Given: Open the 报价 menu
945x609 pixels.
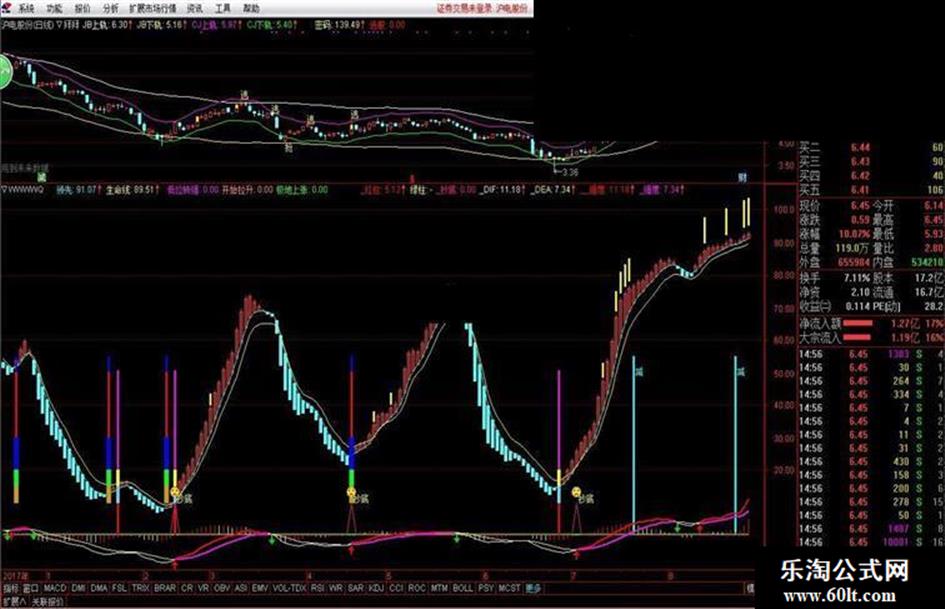Looking at the screenshot, I should coord(82,8).
